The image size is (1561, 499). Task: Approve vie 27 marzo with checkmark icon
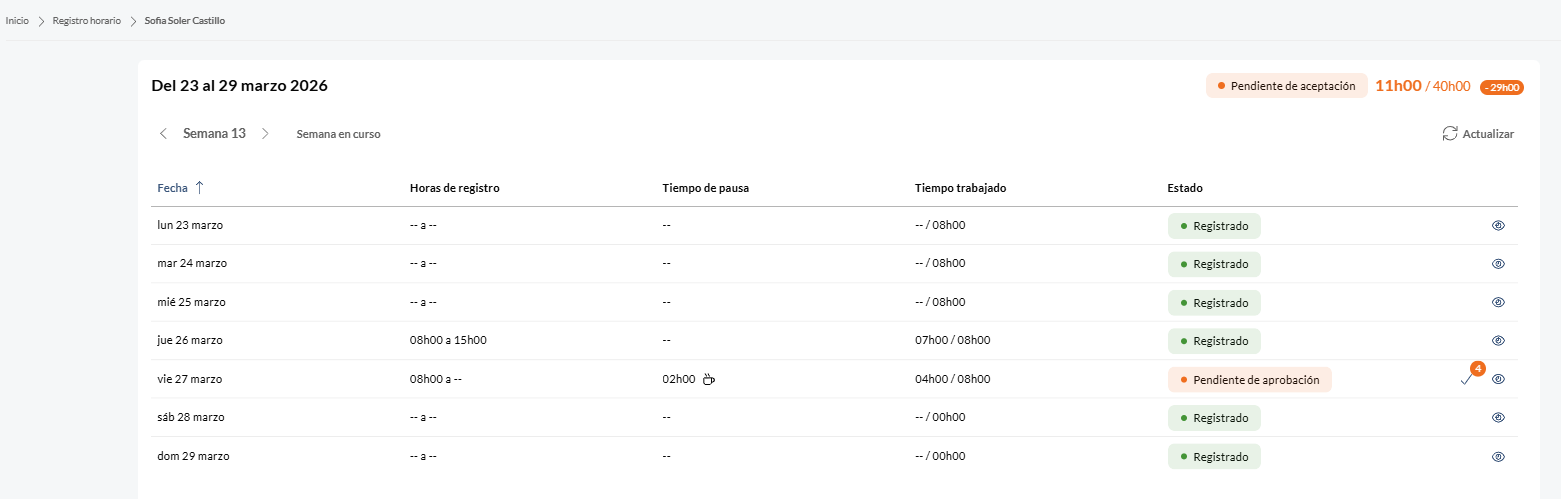[x=1466, y=380]
